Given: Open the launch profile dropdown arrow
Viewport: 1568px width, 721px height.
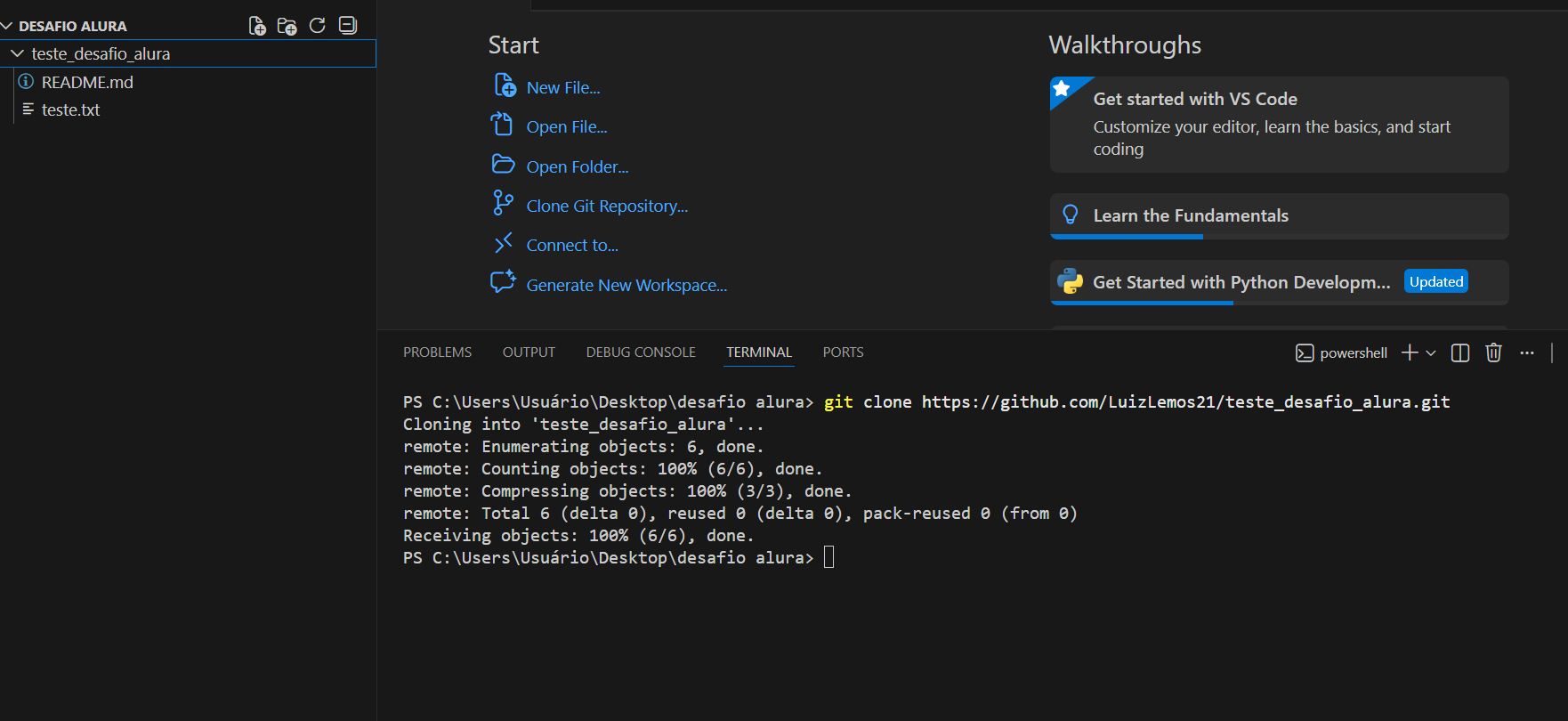Looking at the screenshot, I should tap(1431, 353).
